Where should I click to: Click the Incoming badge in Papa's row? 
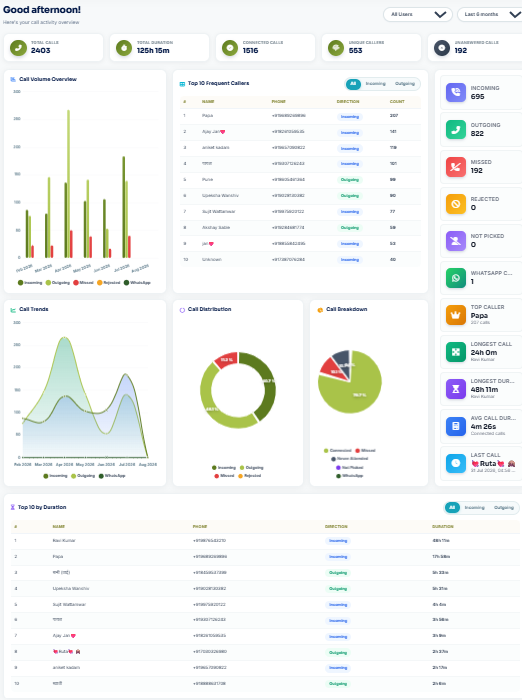pyautogui.click(x=350, y=117)
